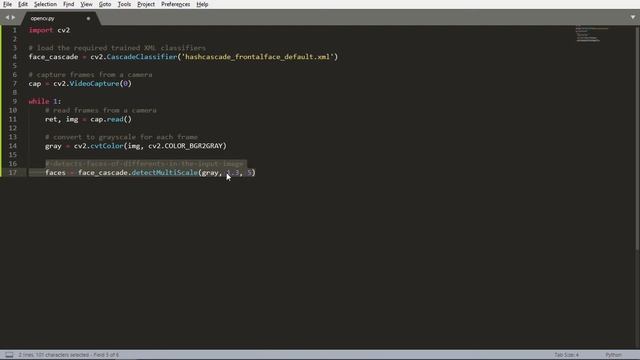640x360 pixels.
Task: Click the selected comment on line 16
Action: pyautogui.click(x=144, y=164)
